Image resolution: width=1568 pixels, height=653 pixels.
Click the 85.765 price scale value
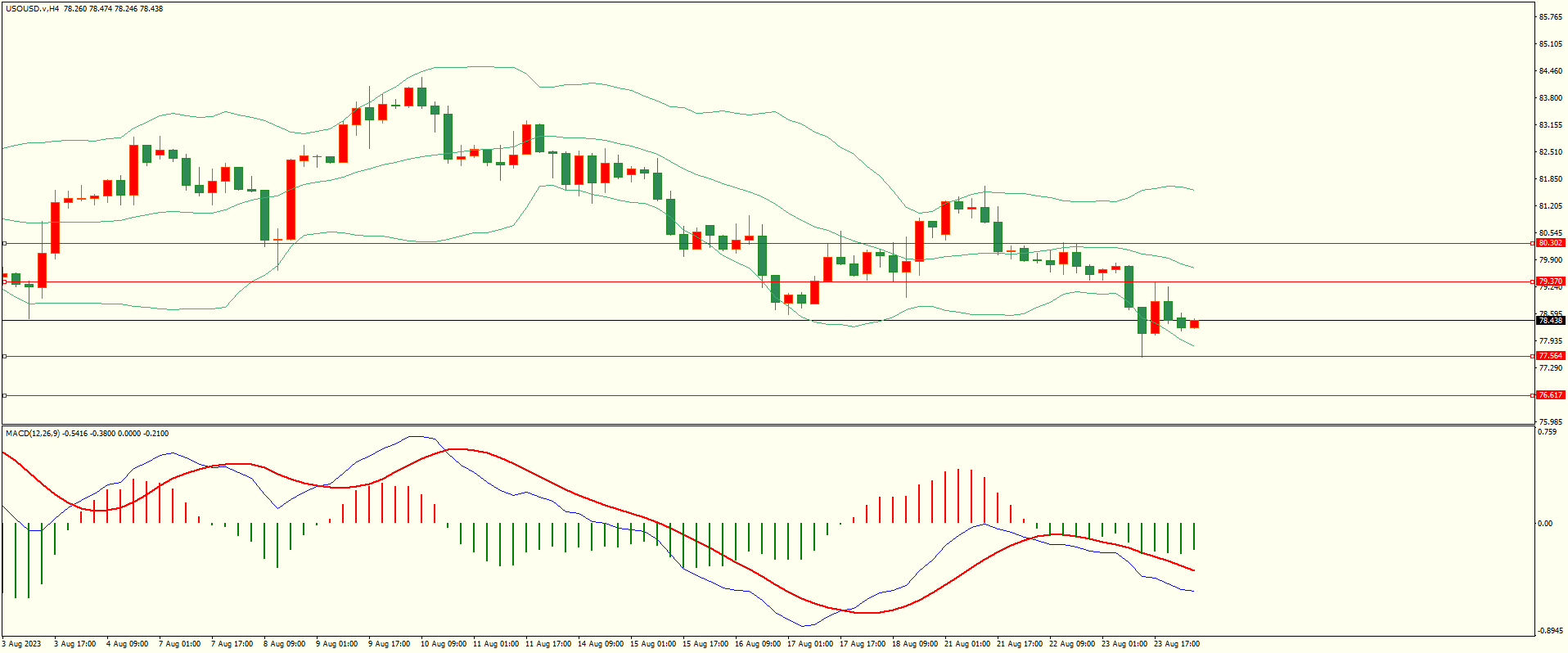tap(1550, 17)
